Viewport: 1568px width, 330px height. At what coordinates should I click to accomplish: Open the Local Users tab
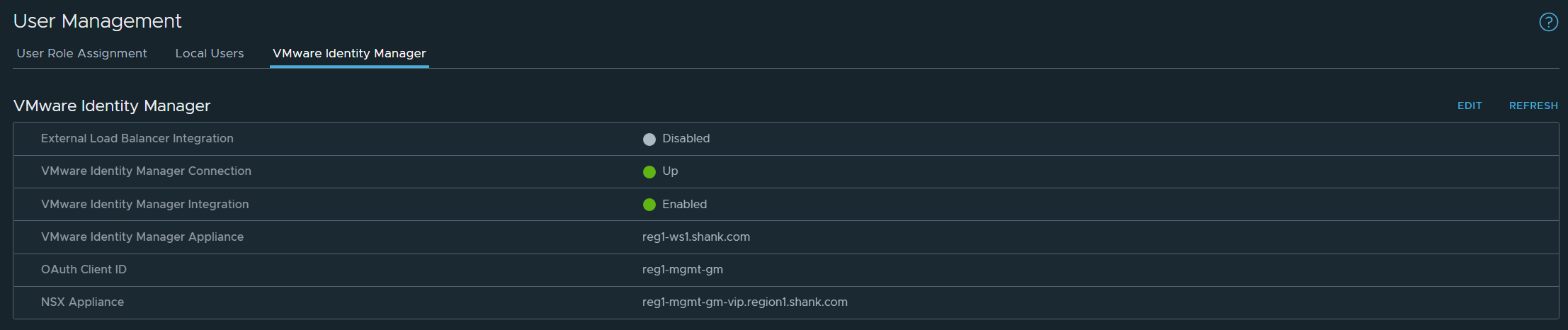[210, 53]
